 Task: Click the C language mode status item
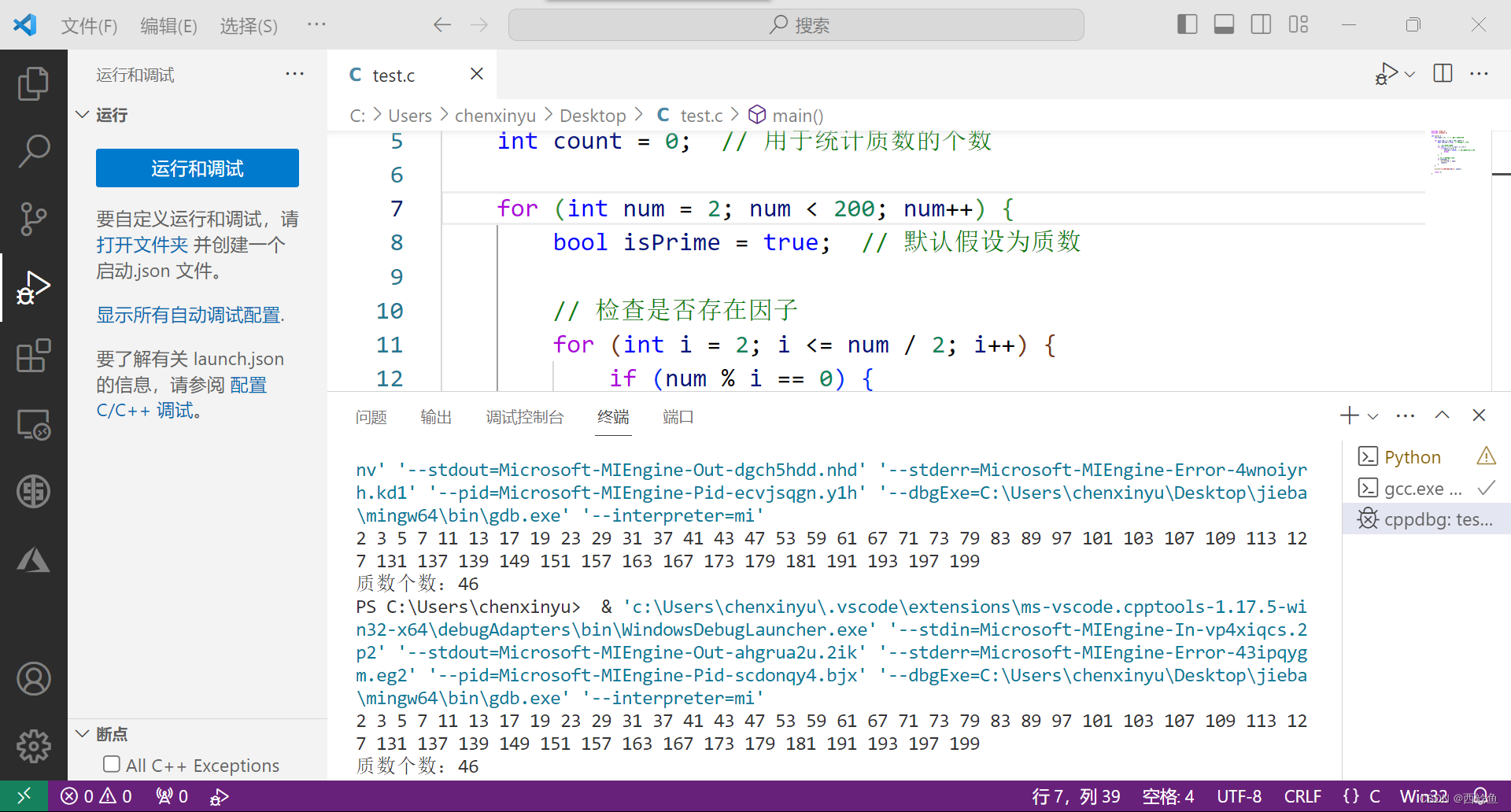click(1374, 796)
